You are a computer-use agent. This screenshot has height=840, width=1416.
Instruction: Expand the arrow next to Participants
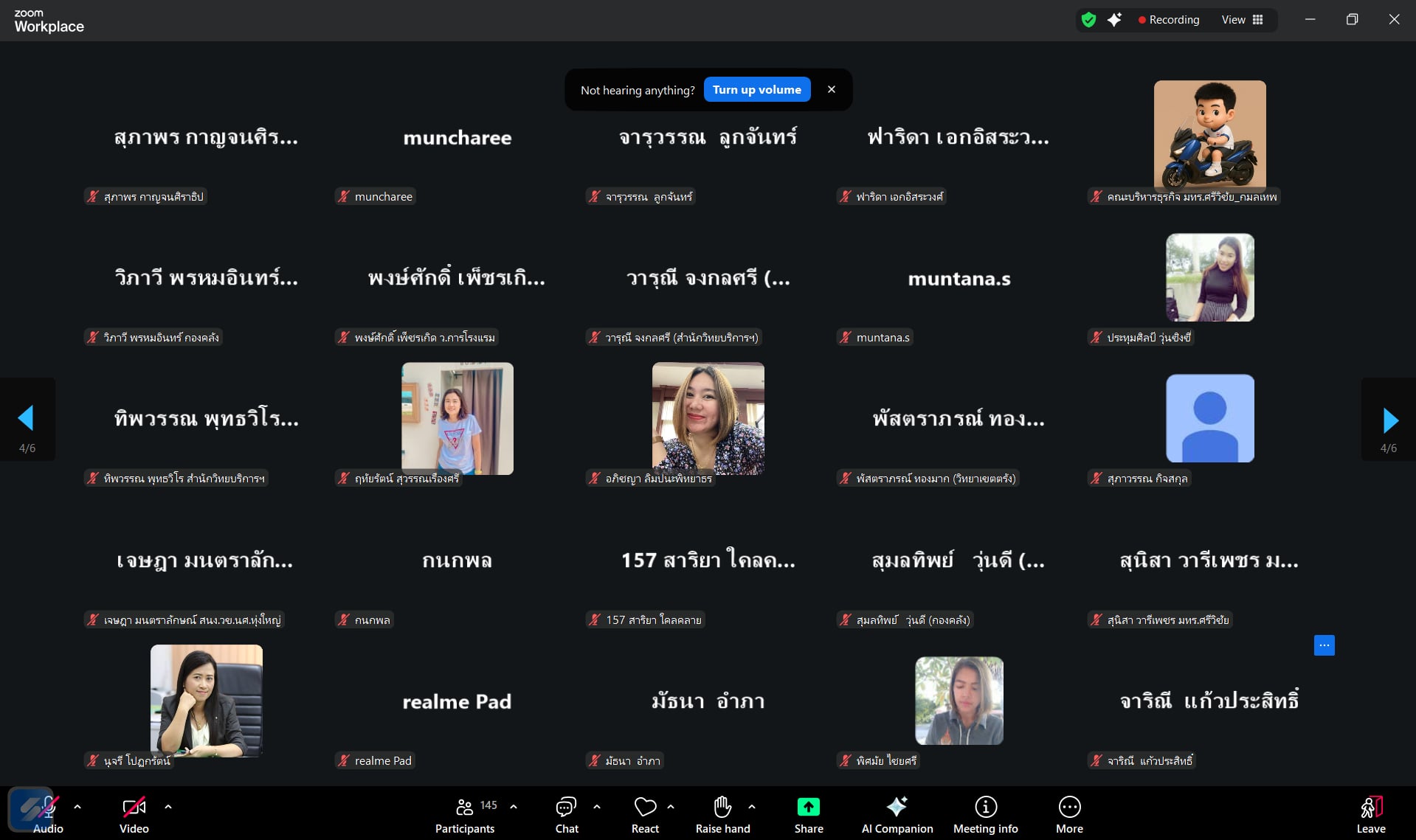[x=514, y=807]
